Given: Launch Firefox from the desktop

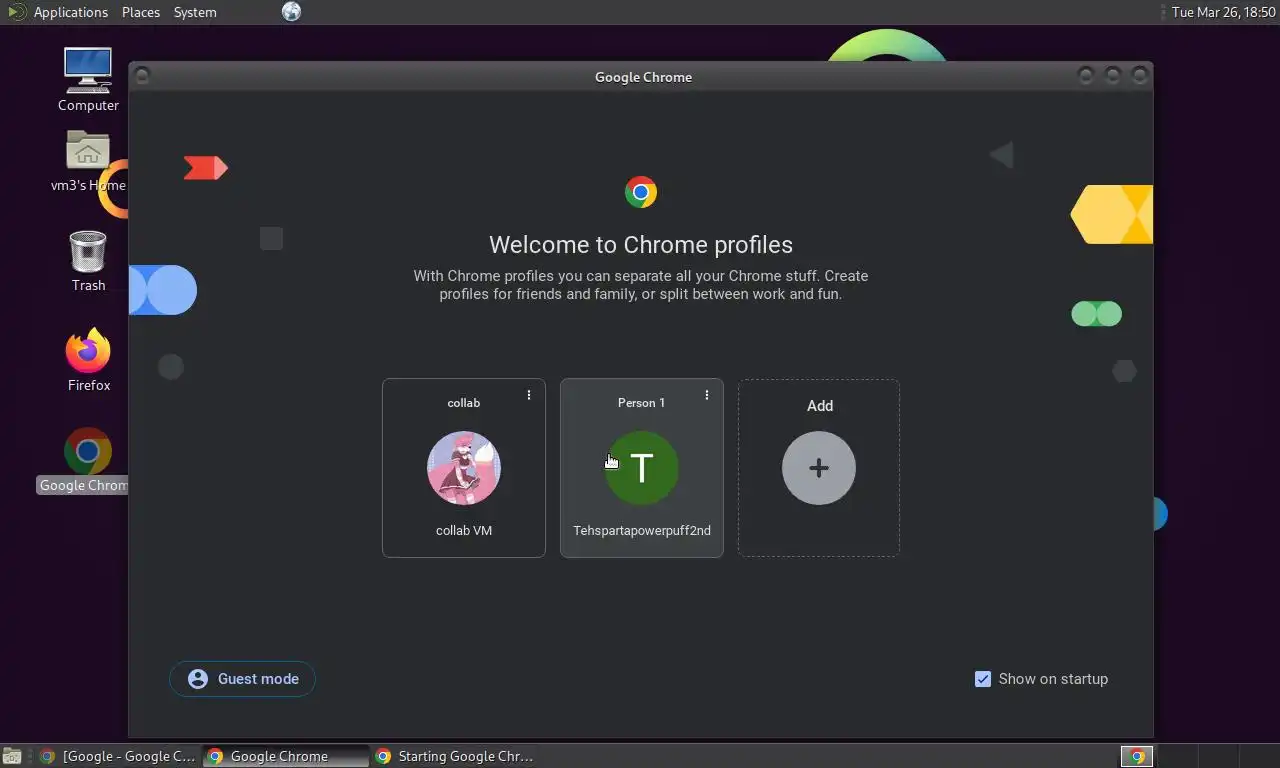Looking at the screenshot, I should tap(88, 360).
